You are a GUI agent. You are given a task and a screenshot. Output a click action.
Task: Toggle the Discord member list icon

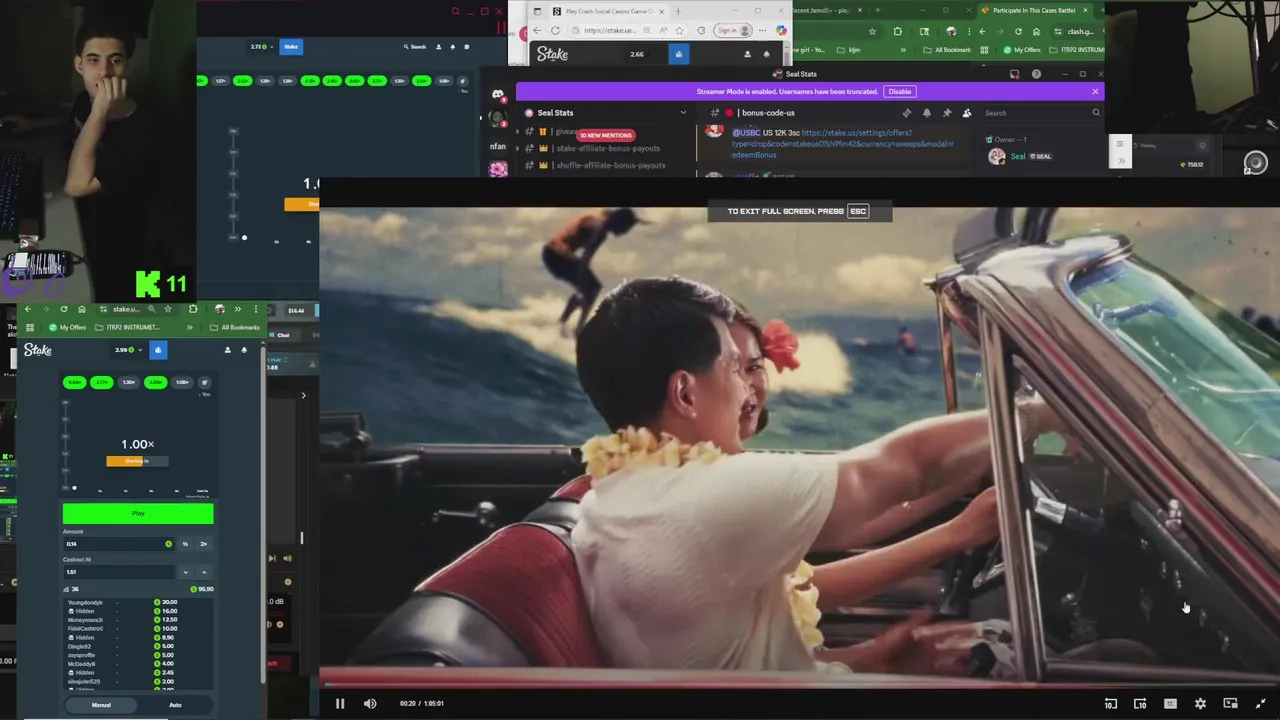967,113
